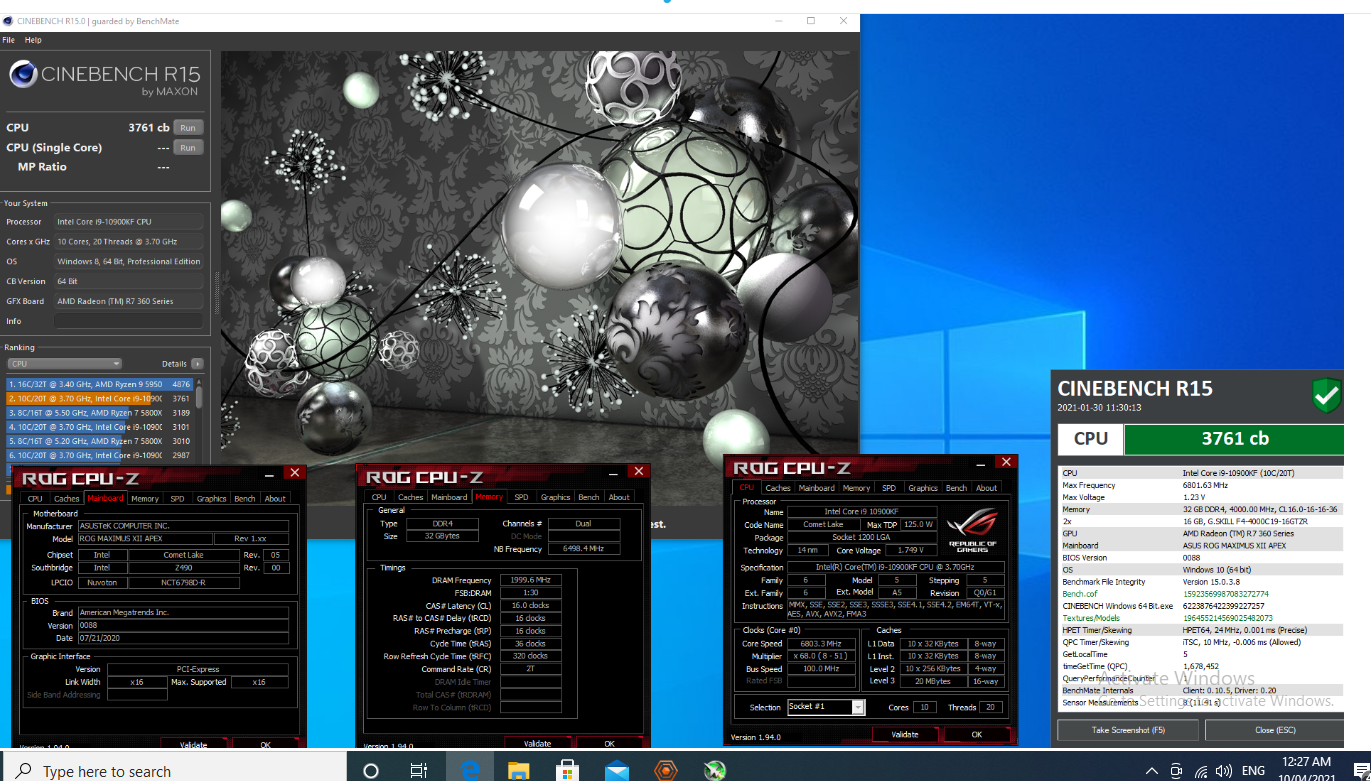Show hidden tray icons chevron

1151,772
